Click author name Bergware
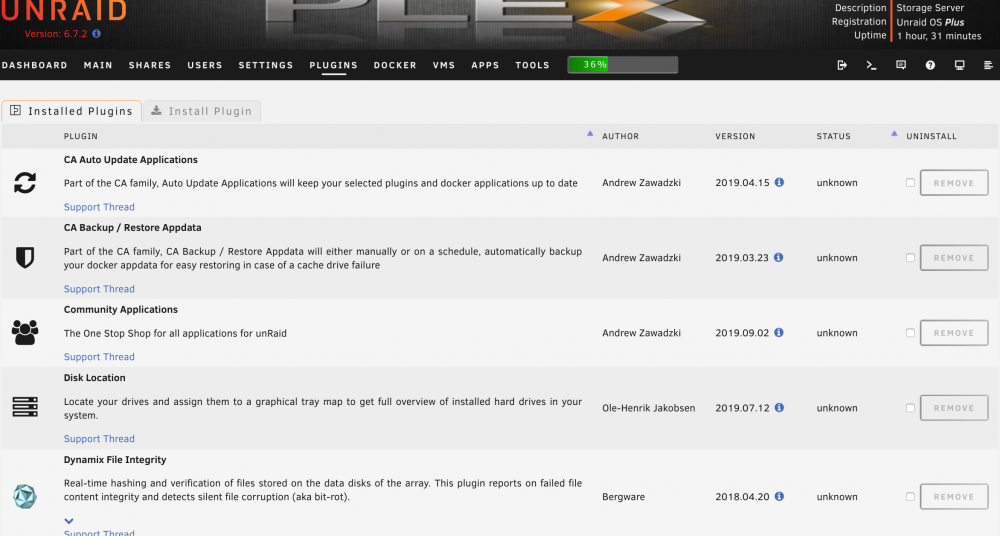Screen dimensions: 1000x536 623,496
